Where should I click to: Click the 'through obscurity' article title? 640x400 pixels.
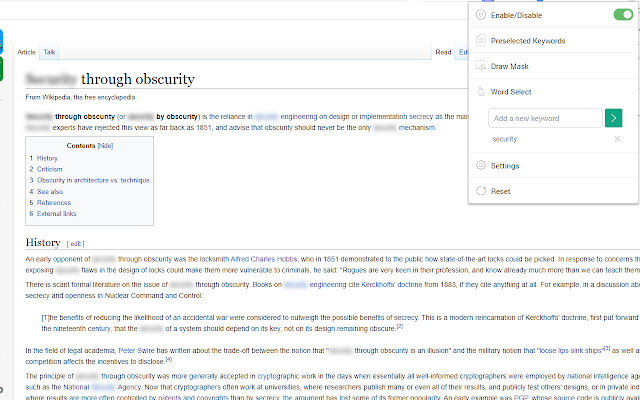[138, 79]
